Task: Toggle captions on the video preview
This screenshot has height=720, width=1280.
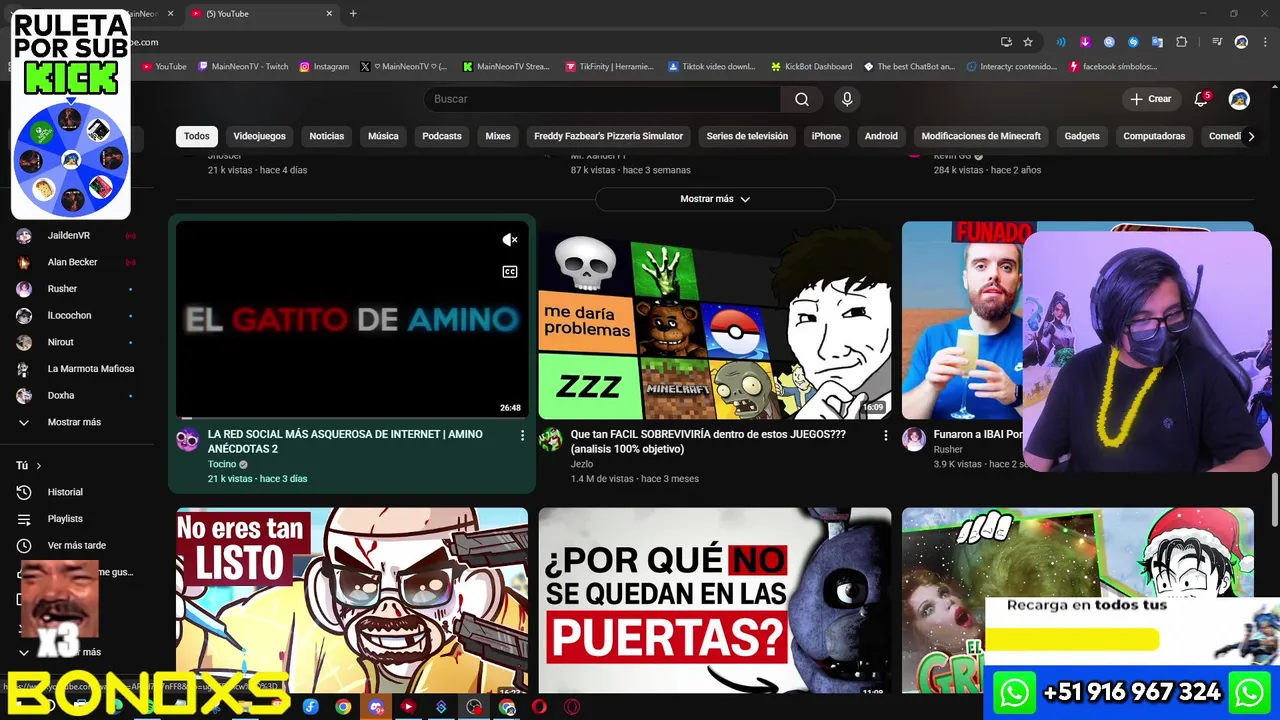Action: pyautogui.click(x=510, y=272)
